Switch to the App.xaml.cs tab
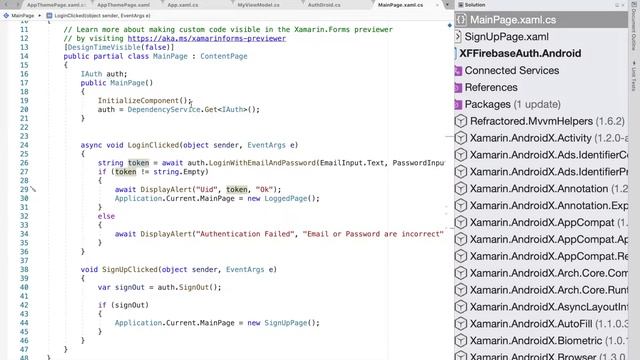Viewport: 640px width, 360px height. click(x=182, y=5)
